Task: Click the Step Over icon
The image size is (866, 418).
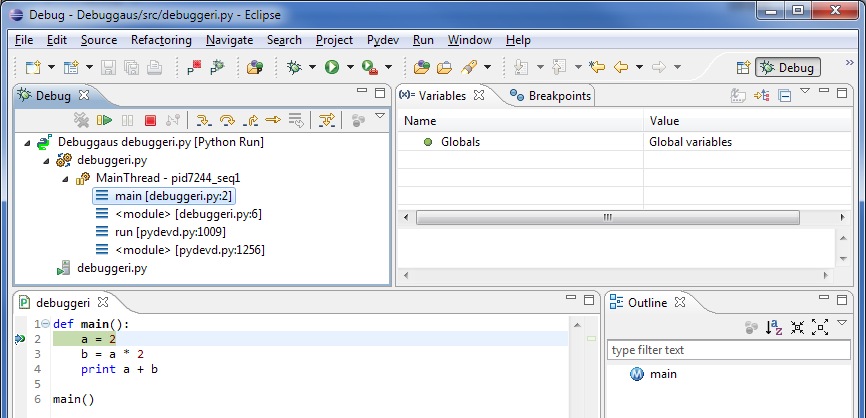Action: [227, 120]
